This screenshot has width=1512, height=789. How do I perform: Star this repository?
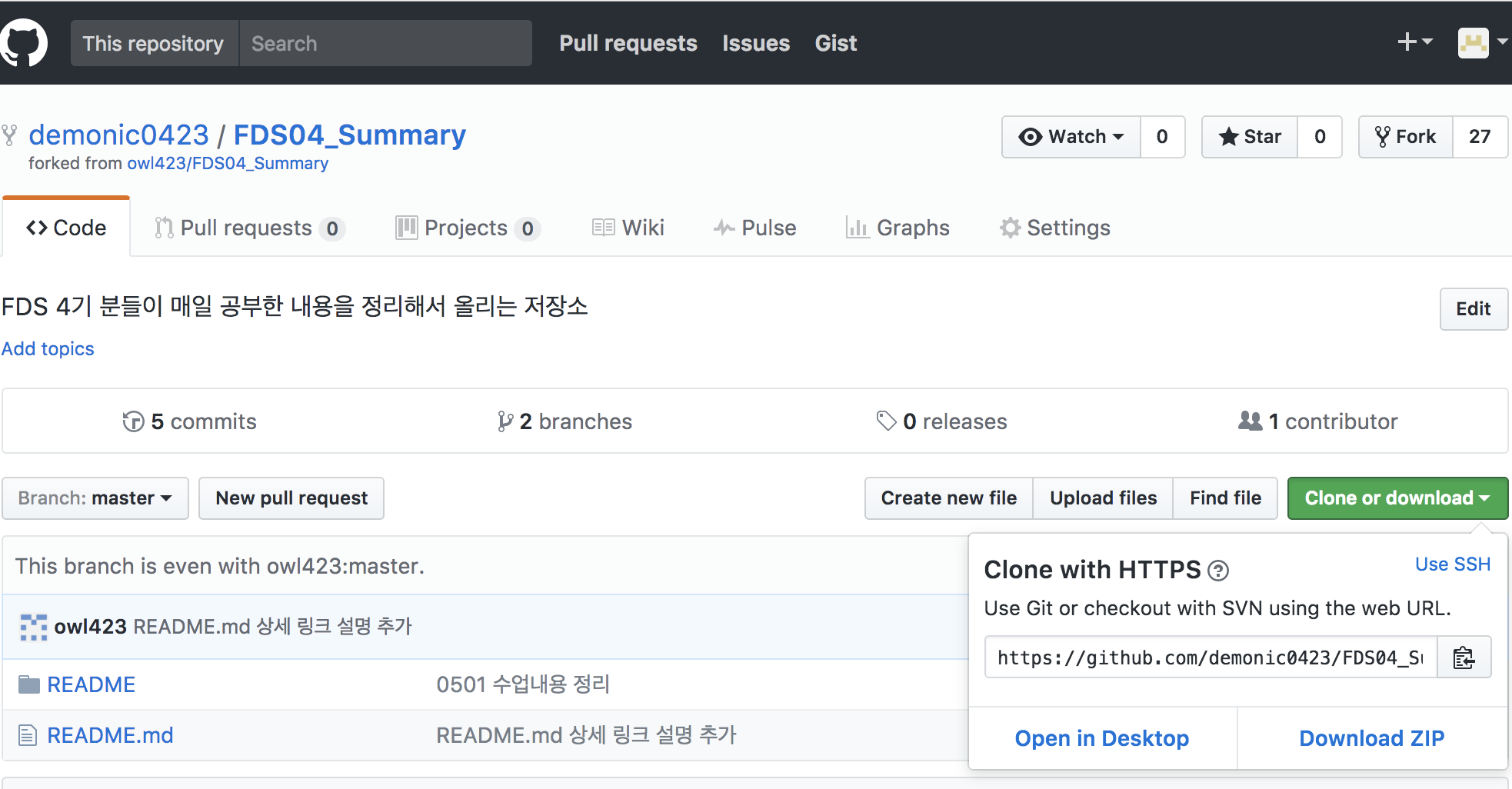tap(1250, 137)
